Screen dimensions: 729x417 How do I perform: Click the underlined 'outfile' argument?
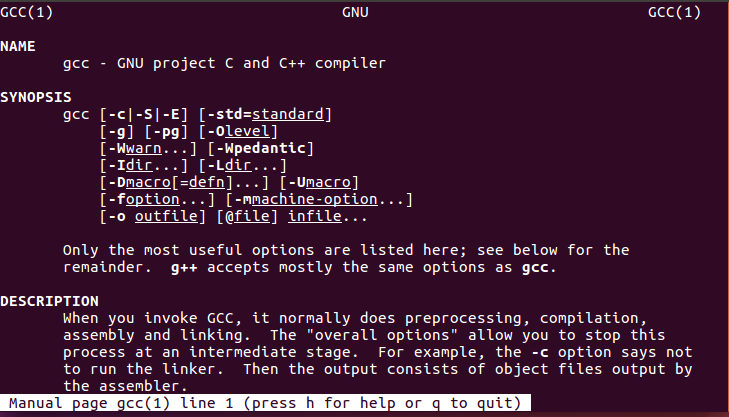coord(166,216)
